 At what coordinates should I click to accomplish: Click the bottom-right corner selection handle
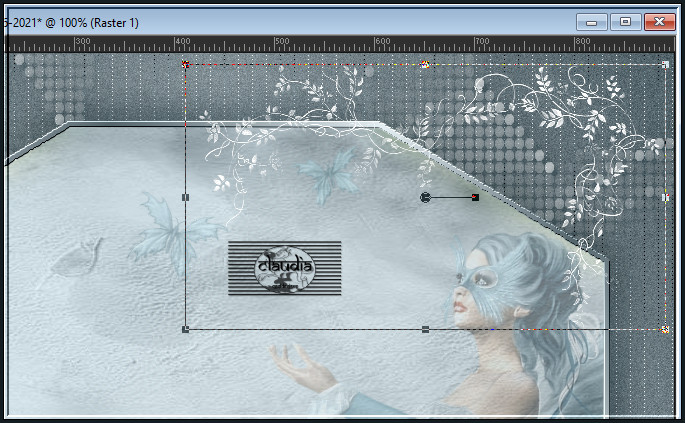tap(665, 329)
